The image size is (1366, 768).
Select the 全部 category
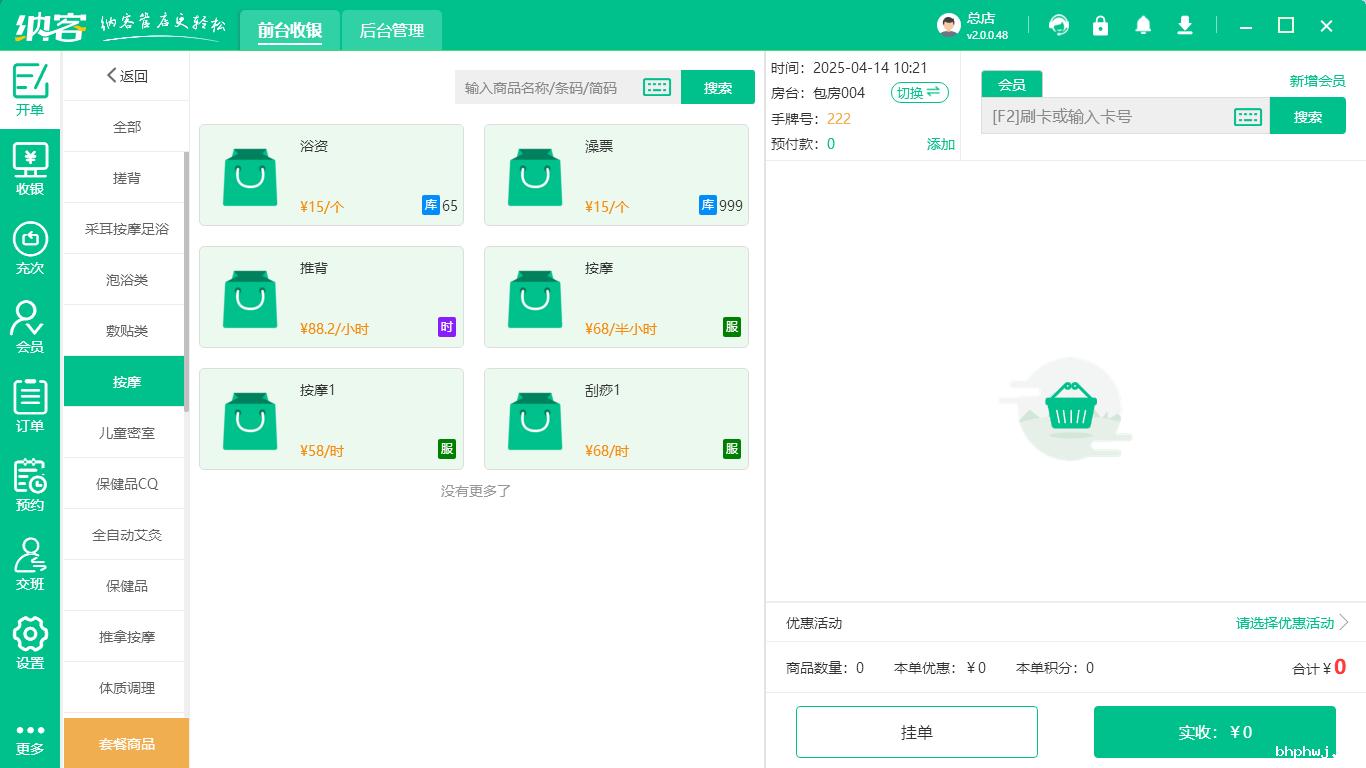pyautogui.click(x=127, y=127)
